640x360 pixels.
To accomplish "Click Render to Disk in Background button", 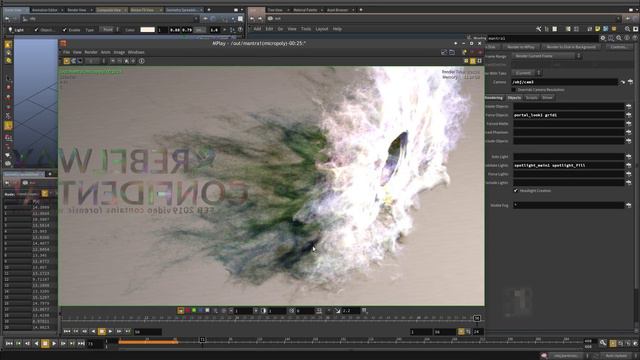I will pos(571,47).
